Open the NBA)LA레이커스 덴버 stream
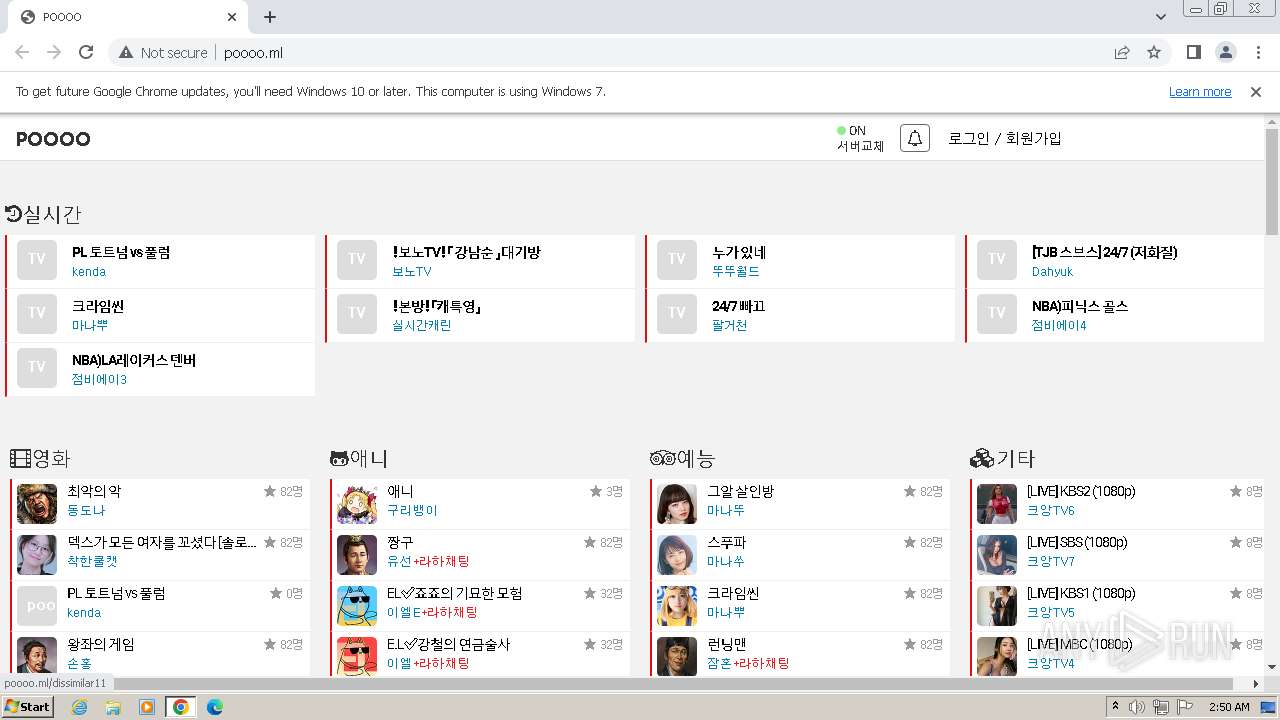 point(134,360)
